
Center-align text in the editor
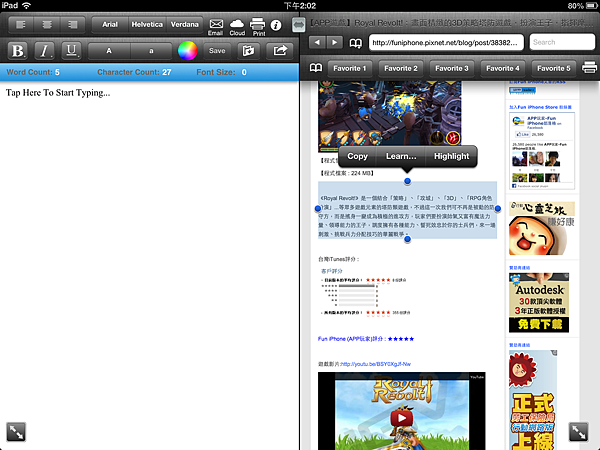(x=47, y=24)
